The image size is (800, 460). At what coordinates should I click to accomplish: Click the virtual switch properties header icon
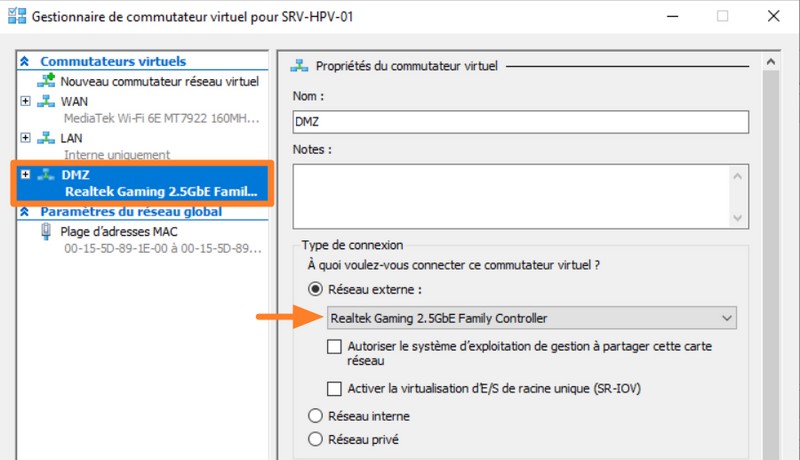(x=298, y=66)
